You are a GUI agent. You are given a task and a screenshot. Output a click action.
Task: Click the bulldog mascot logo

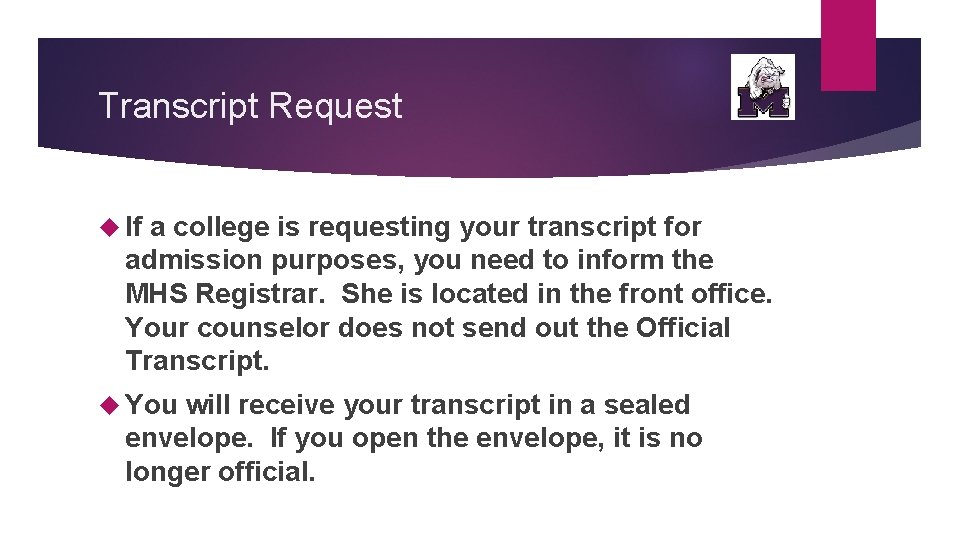coord(763,88)
